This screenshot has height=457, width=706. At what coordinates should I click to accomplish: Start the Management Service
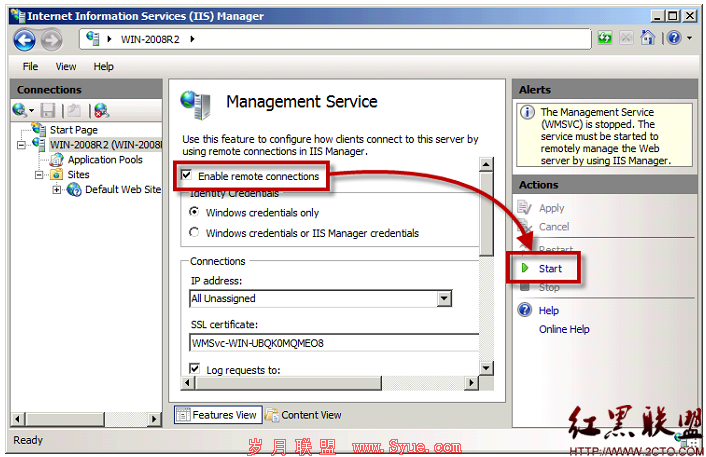coord(550,269)
